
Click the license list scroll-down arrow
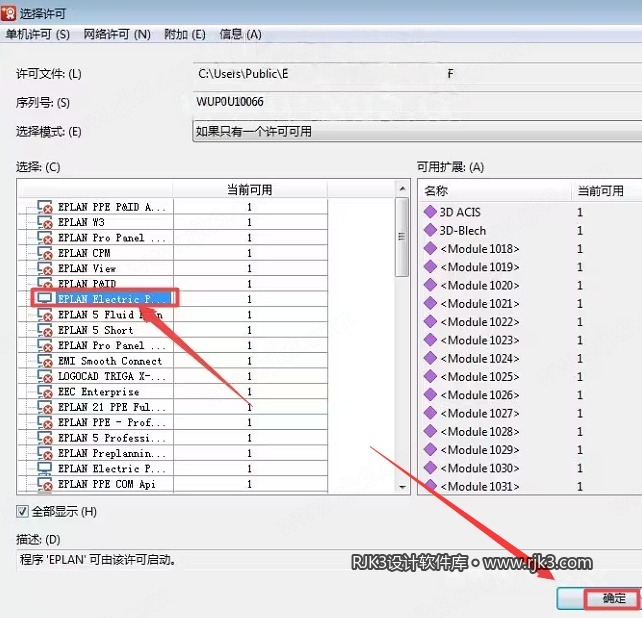click(402, 487)
